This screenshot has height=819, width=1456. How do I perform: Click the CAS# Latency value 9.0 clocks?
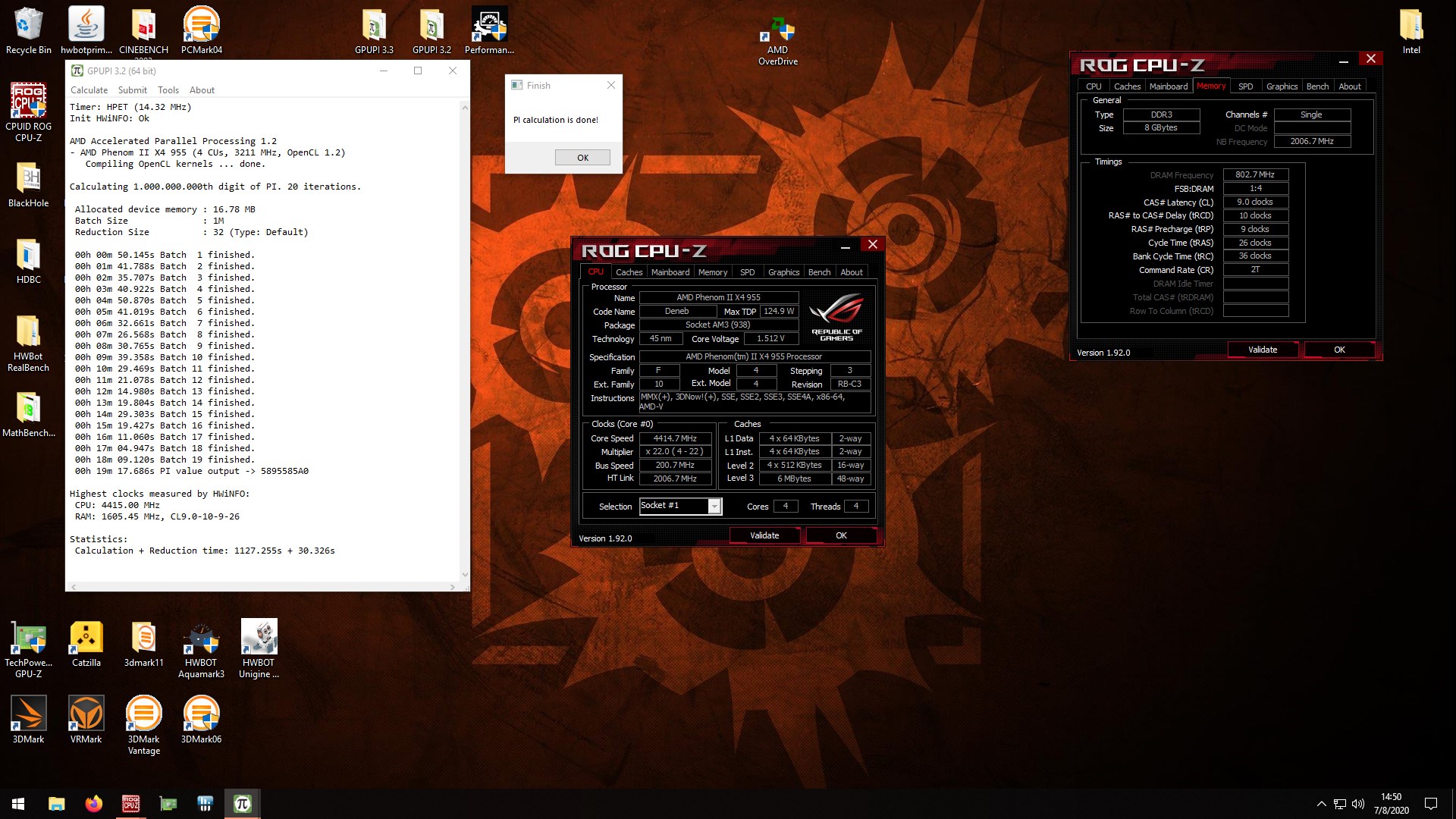tap(1255, 202)
